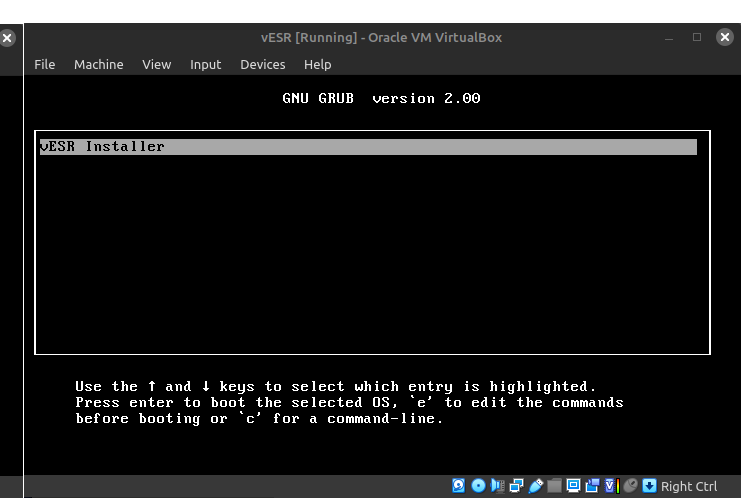Expand the View menu
The height and width of the screenshot is (498, 741).
coord(157,64)
